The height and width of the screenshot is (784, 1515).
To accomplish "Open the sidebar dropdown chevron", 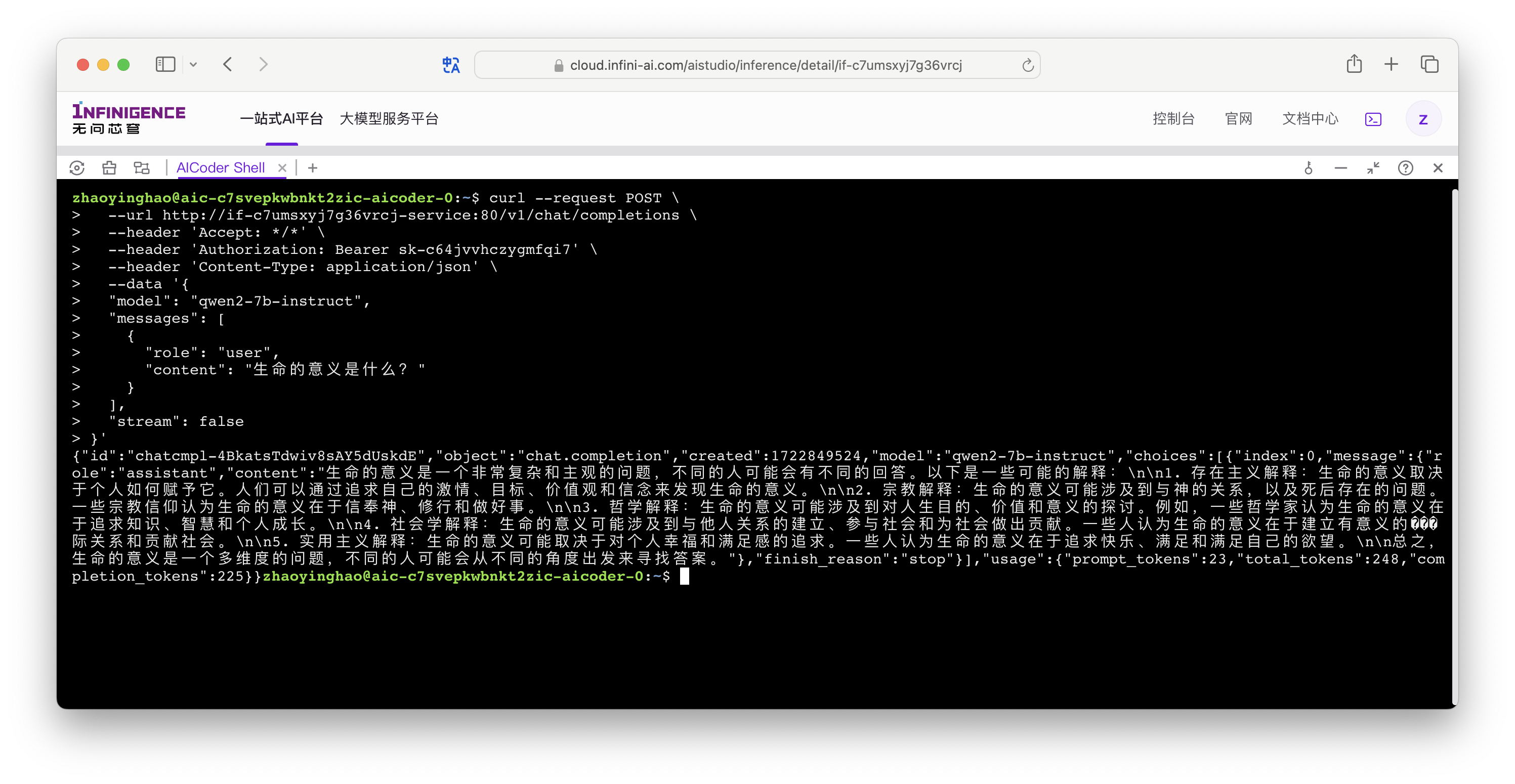I will click(x=193, y=65).
